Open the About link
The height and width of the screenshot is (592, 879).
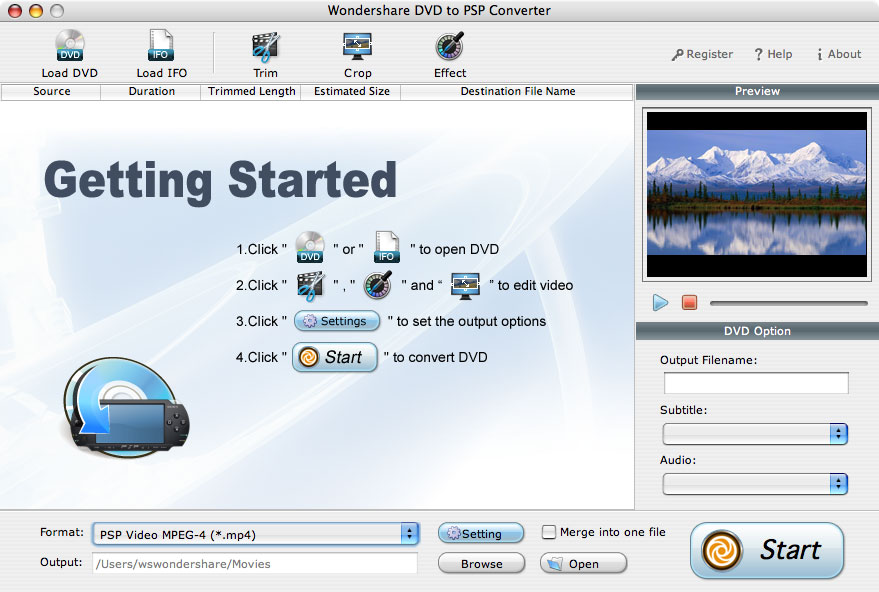pos(838,54)
